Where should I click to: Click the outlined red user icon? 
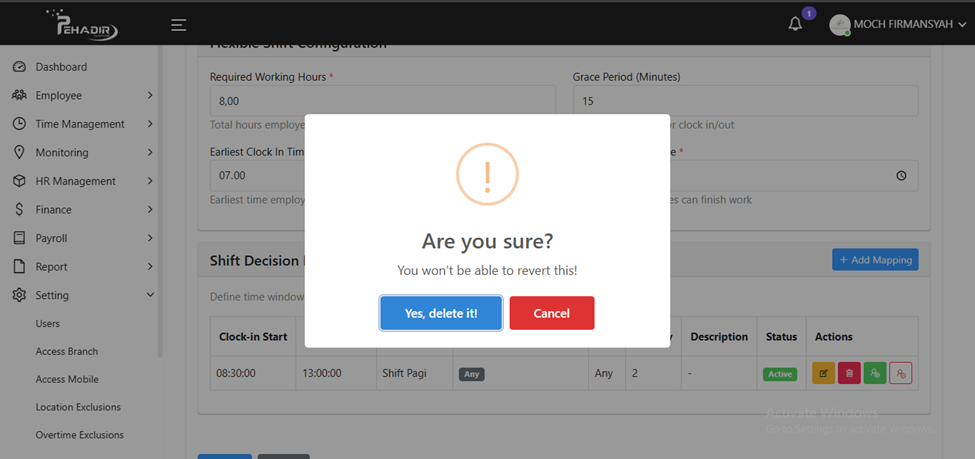click(900, 373)
